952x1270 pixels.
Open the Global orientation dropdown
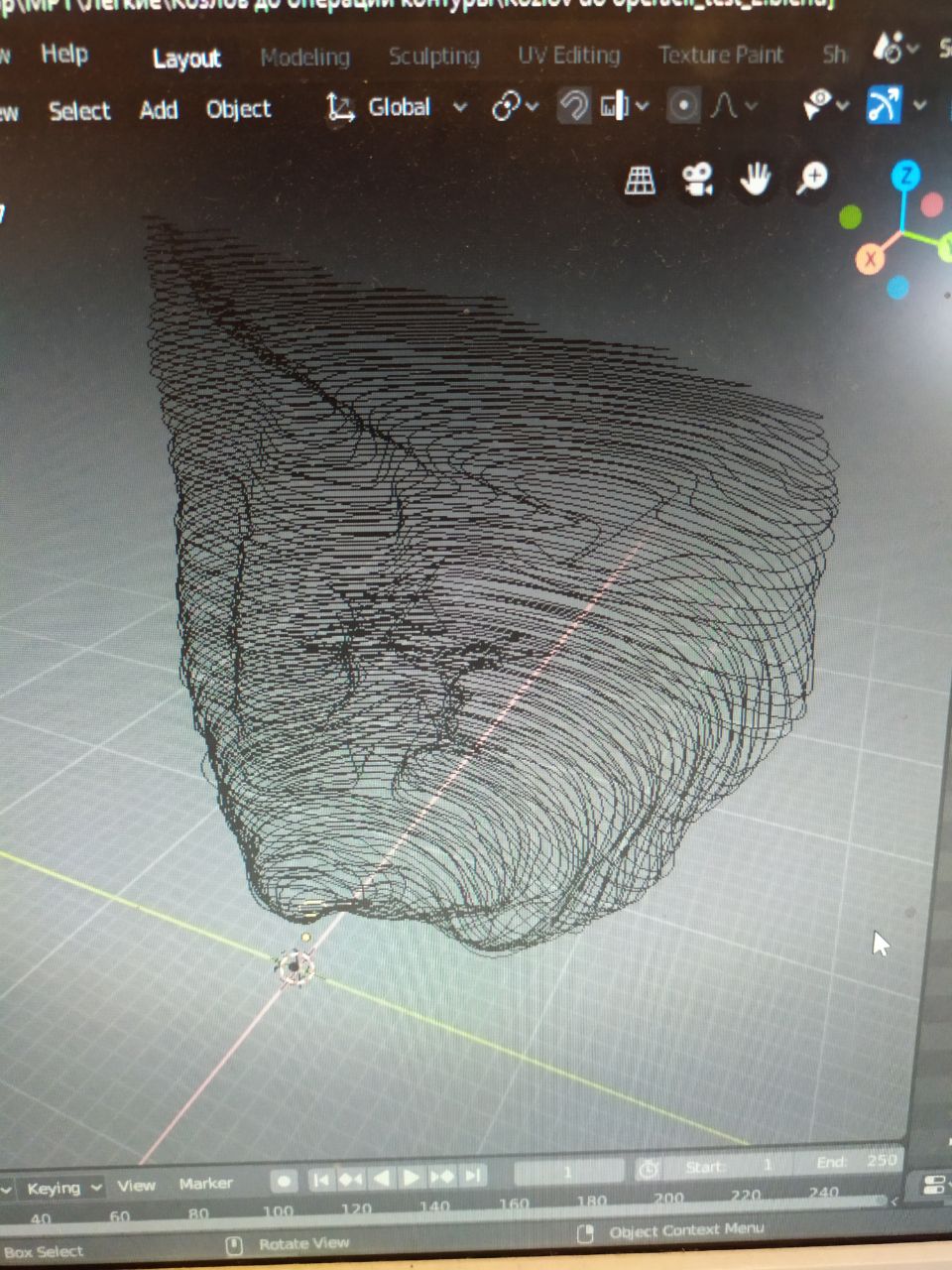[416, 106]
